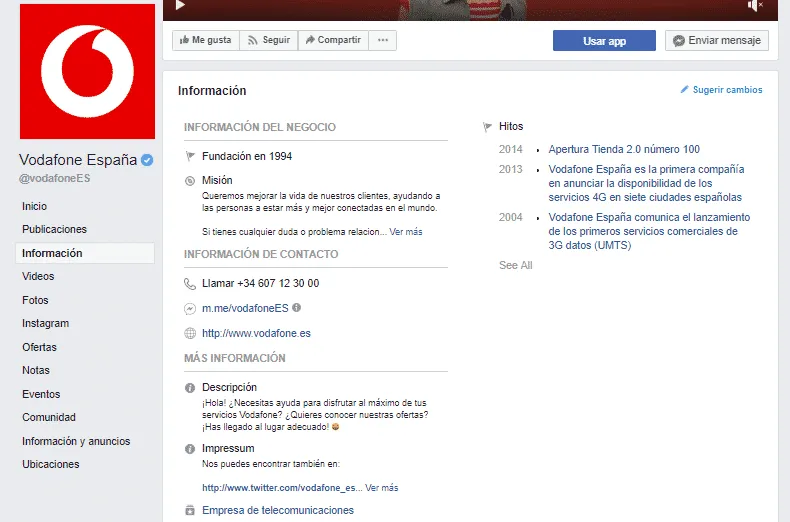Click the category icon beside Empresa de telecomunicaciones
This screenshot has width=790, height=522.
[x=190, y=510]
